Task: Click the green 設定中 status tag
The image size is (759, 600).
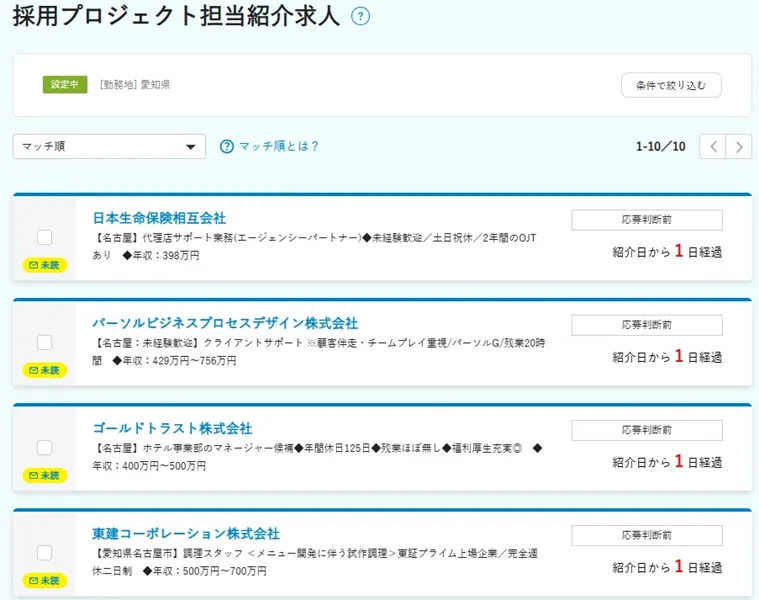Action: point(64,85)
